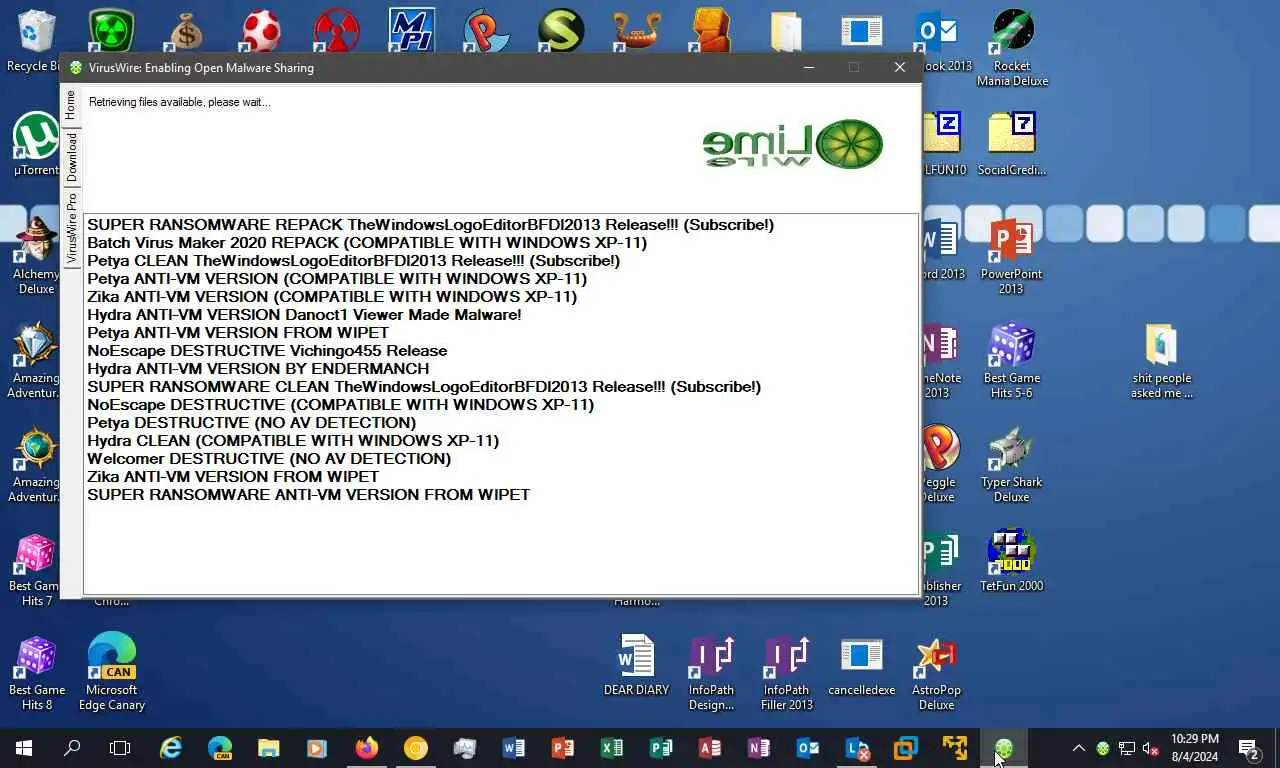Viewport: 1280px width, 768px height.
Task: Minimize the VirusWire window
Action: click(808, 67)
